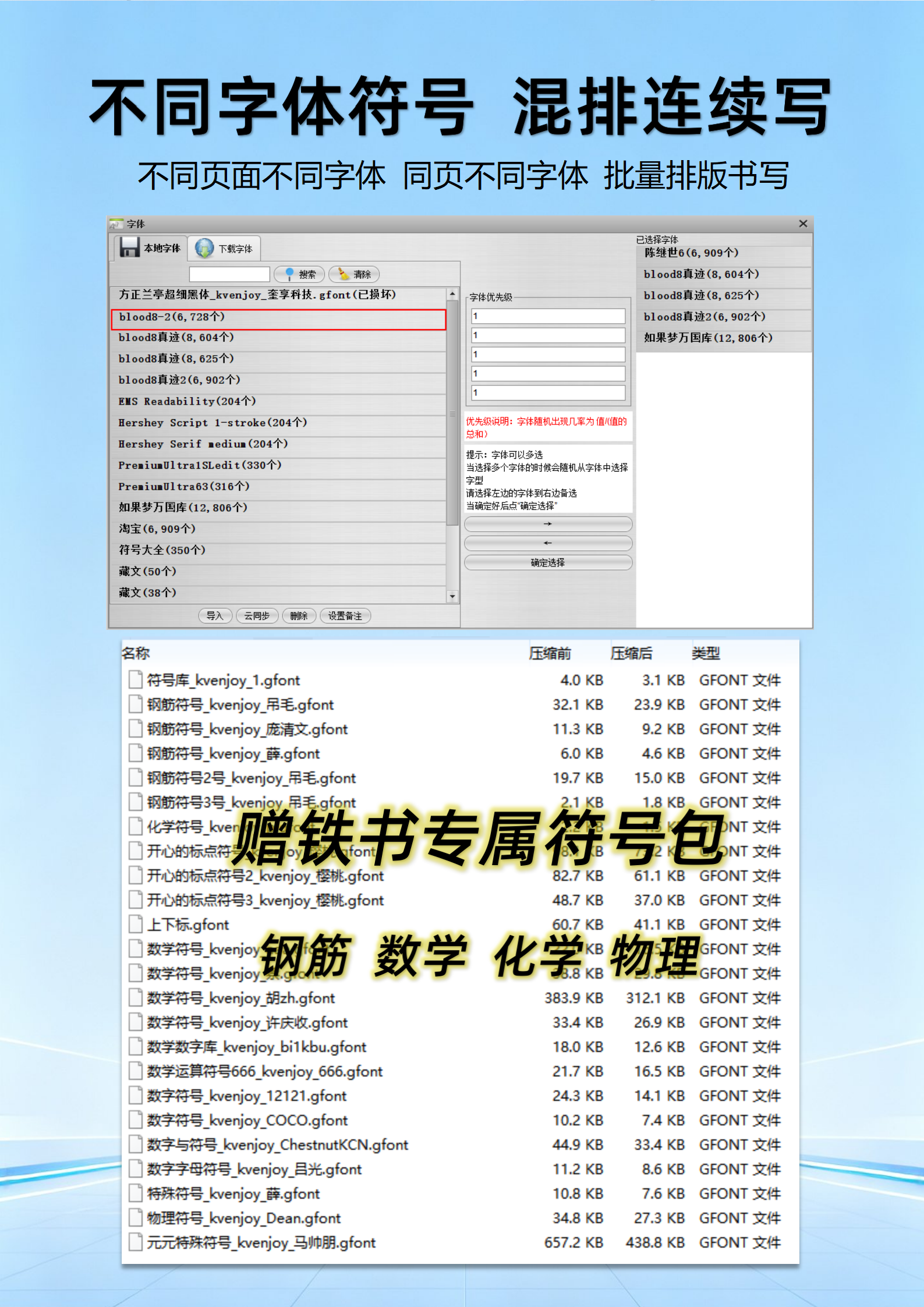The width and height of the screenshot is (924, 1307).
Task: Click file icon beside 数学运算符号666_kvenjoy_666.gfont
Action: pos(136,1071)
